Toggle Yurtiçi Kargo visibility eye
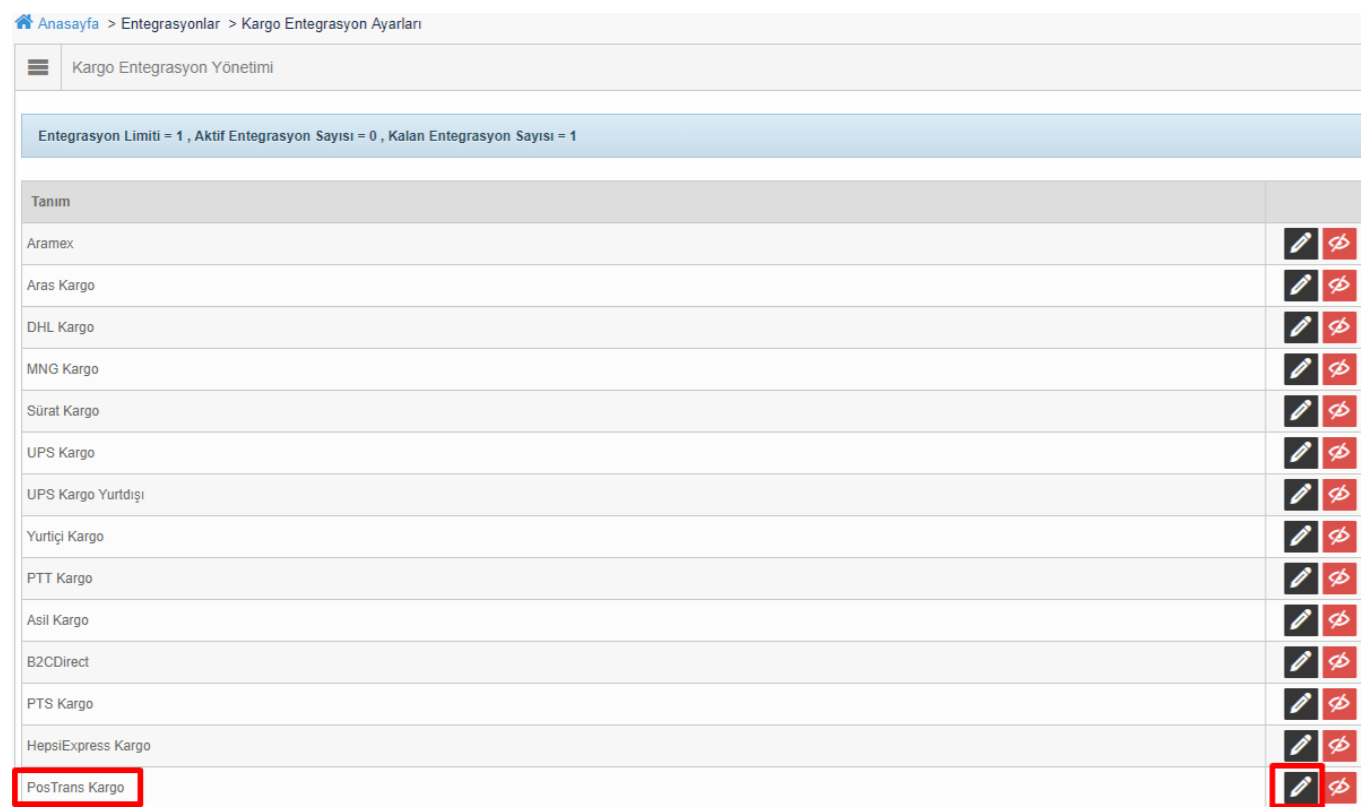This screenshot has height=810, width=1361. [x=1339, y=537]
